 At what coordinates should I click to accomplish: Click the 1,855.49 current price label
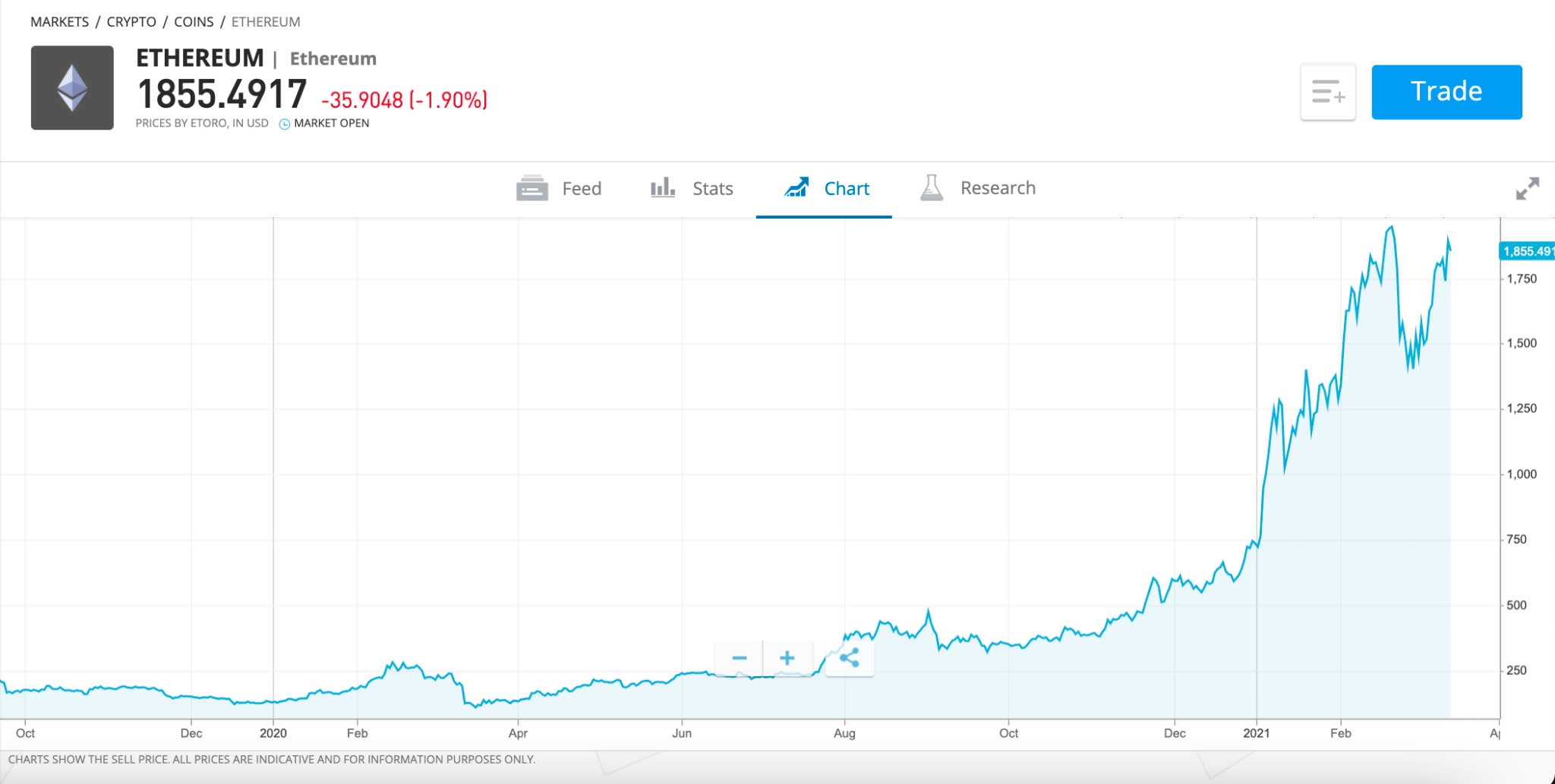click(1527, 251)
